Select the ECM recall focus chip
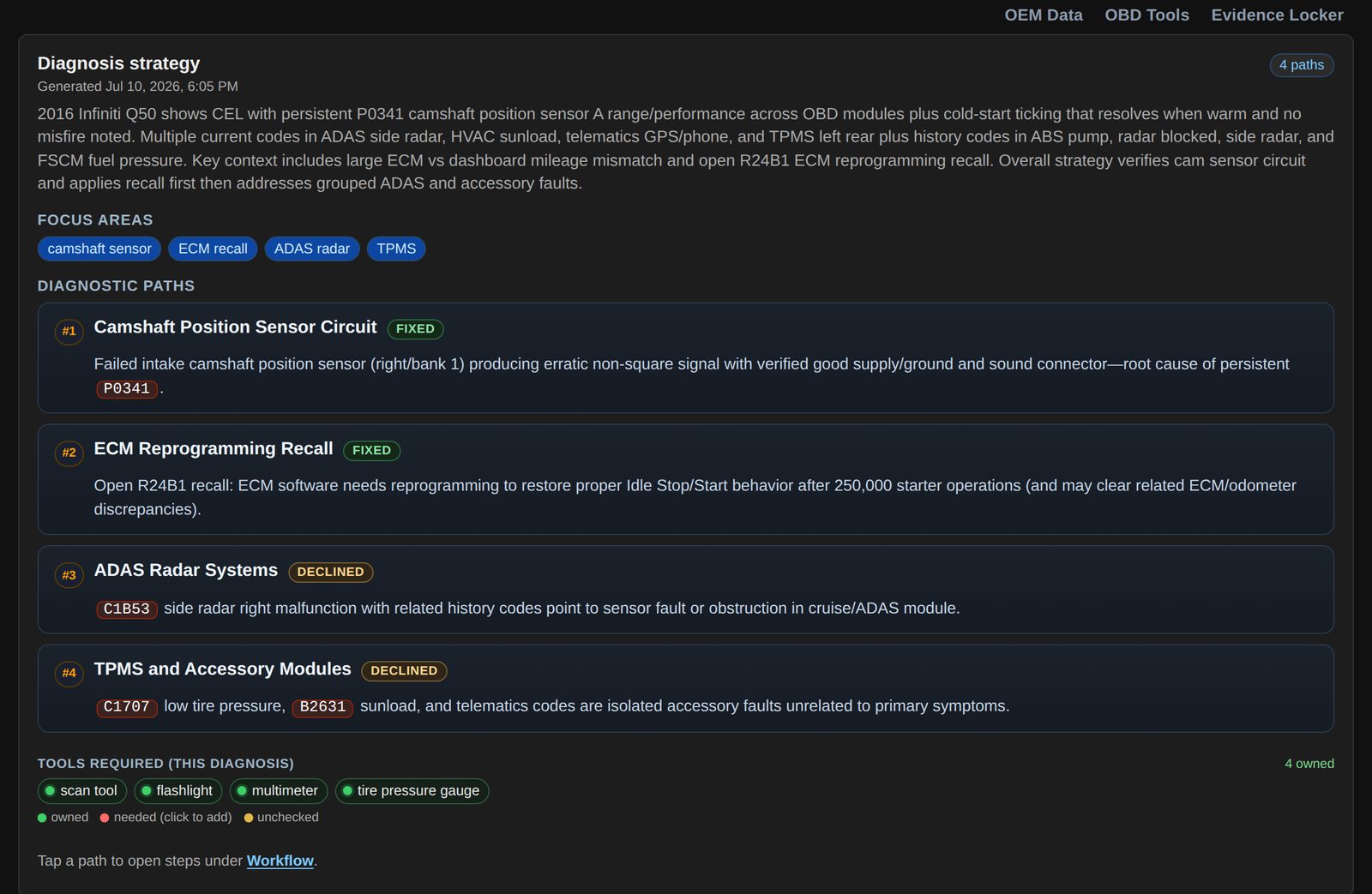The width and height of the screenshot is (1372, 894). (213, 249)
